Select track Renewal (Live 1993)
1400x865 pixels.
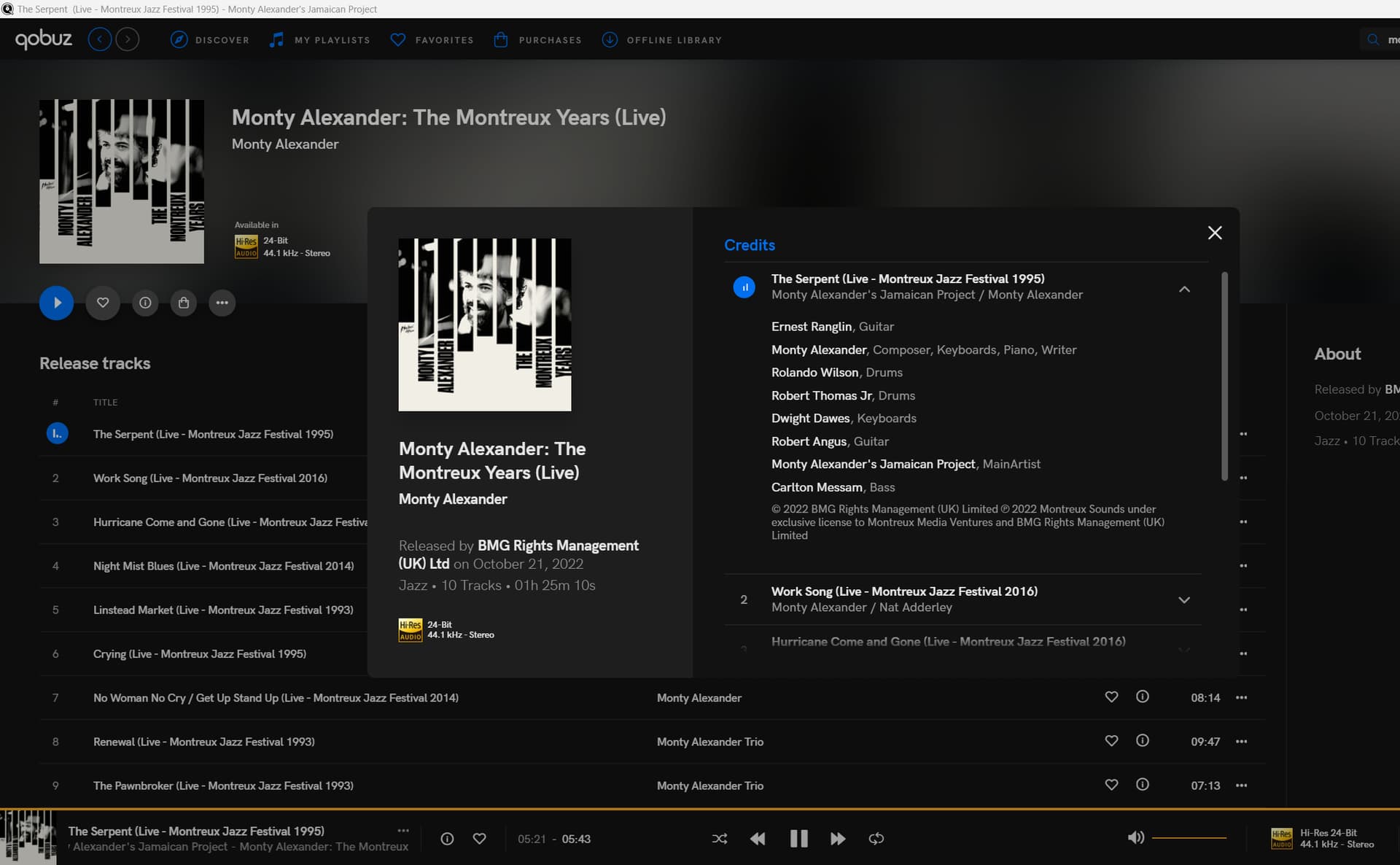click(204, 742)
